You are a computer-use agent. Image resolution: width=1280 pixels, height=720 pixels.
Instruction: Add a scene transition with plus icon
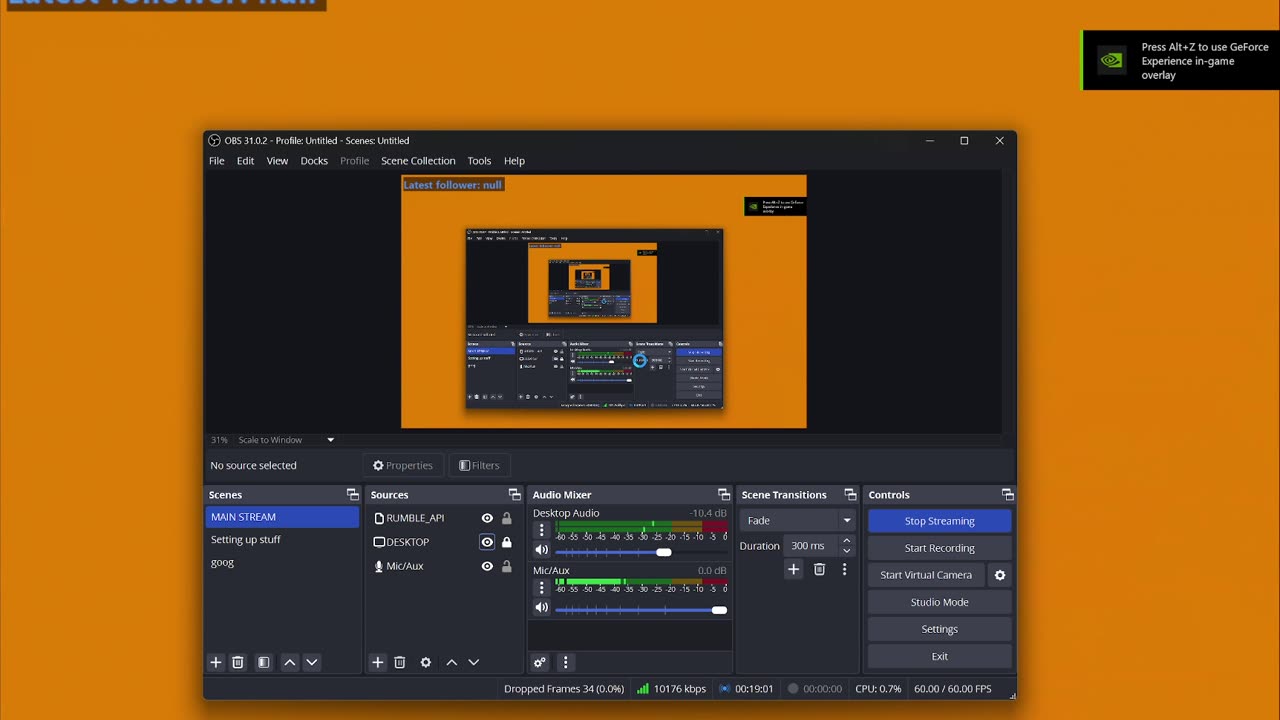[793, 569]
